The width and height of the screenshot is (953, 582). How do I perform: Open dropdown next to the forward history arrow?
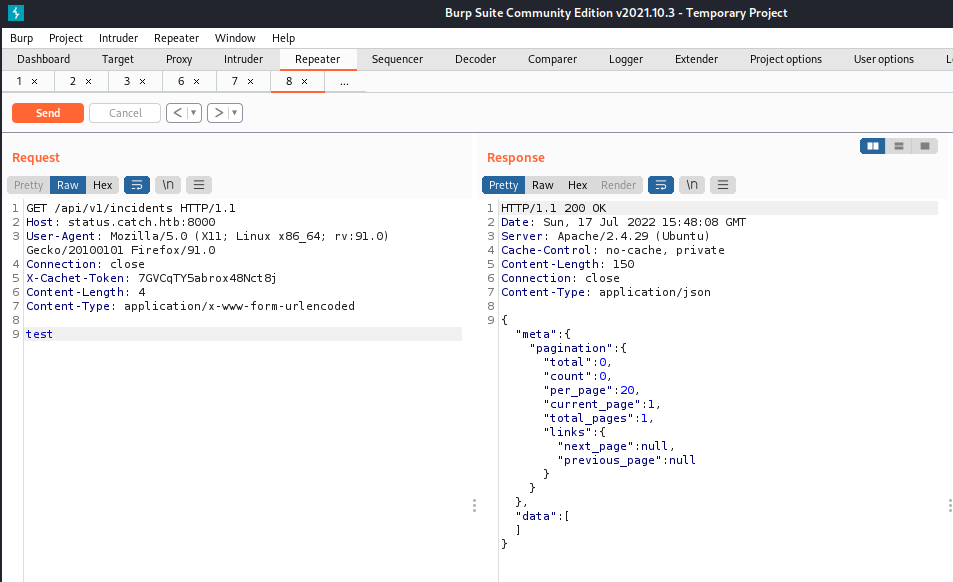point(233,112)
